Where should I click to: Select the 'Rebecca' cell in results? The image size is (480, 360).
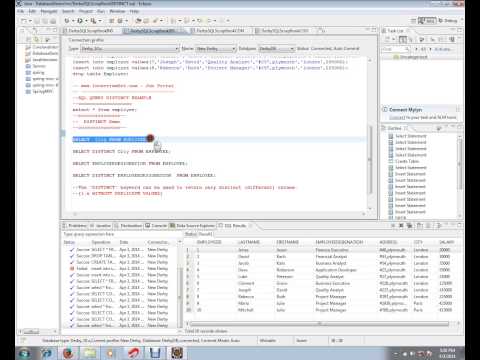(x=246, y=297)
